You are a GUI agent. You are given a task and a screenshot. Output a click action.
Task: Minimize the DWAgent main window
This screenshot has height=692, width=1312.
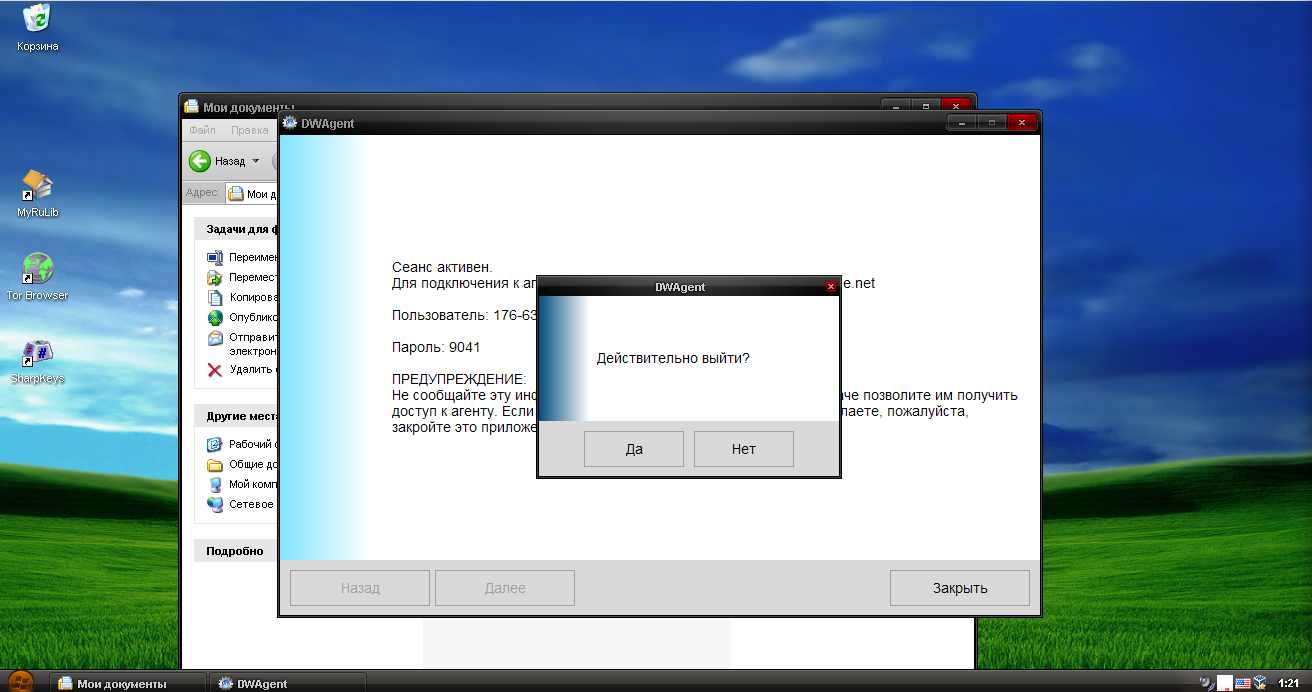pyautogui.click(x=963, y=122)
